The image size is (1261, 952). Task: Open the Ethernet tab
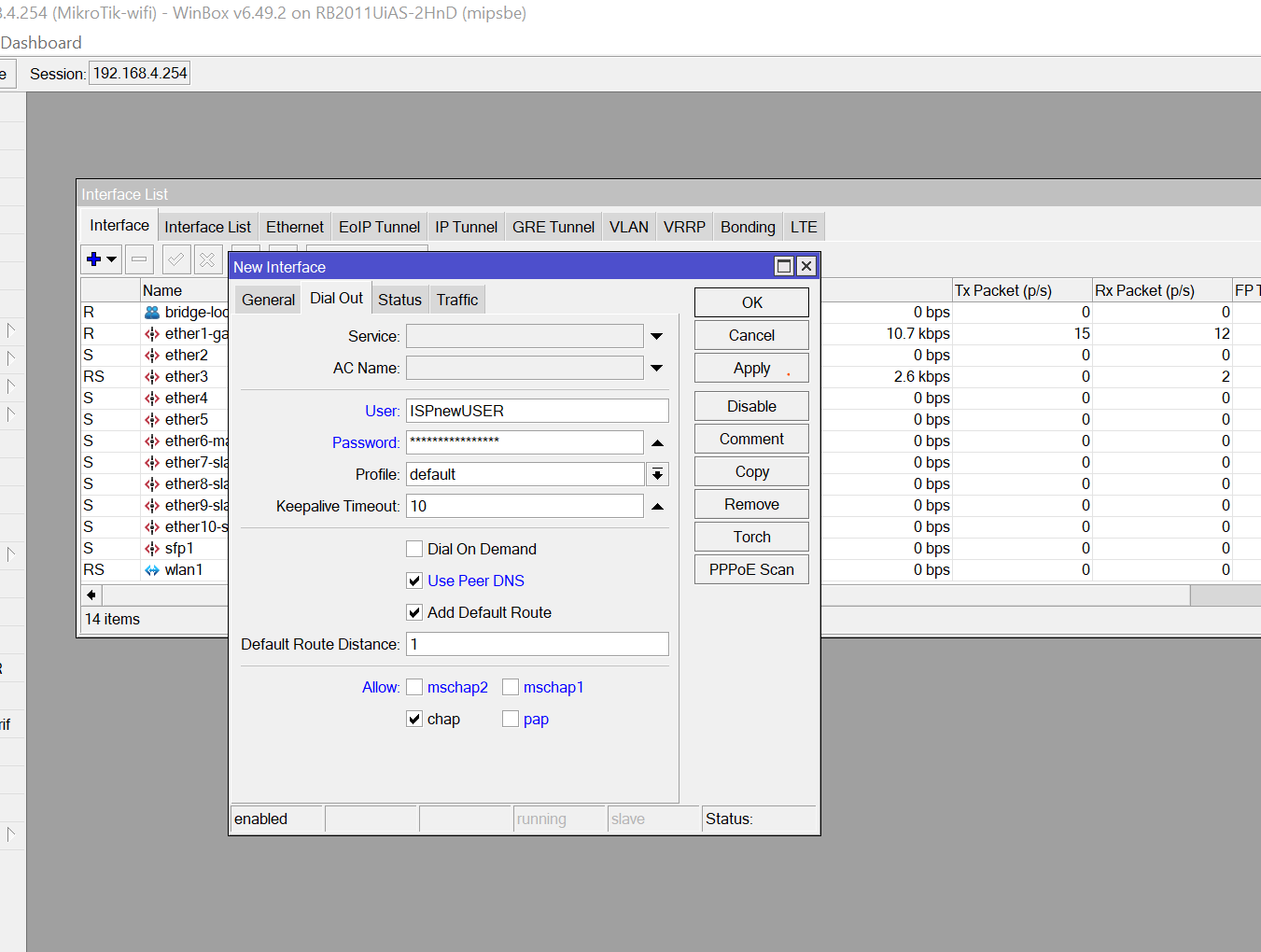point(295,227)
